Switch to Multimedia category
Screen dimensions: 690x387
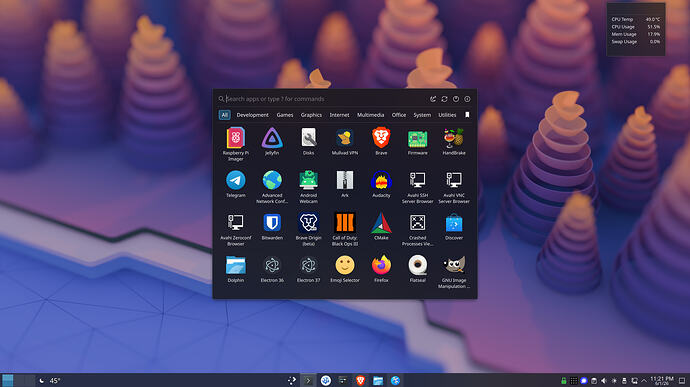371,115
